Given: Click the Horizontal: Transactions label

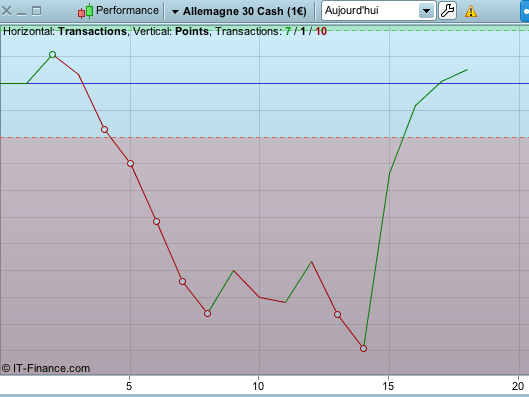Looking at the screenshot, I should click(x=65, y=31).
